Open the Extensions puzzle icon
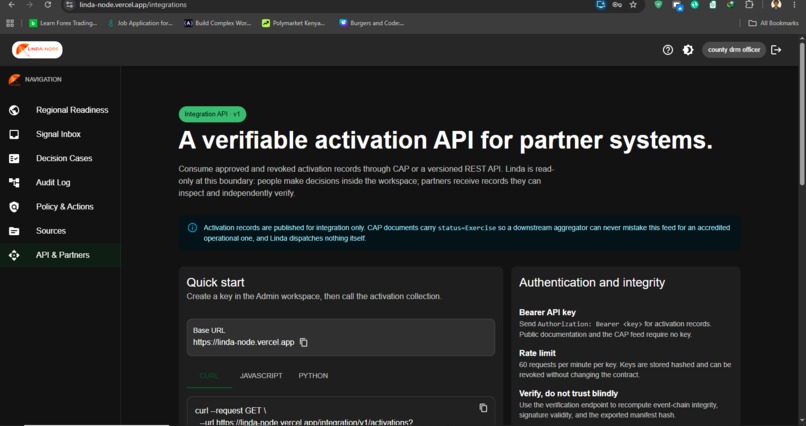The height and width of the screenshot is (426, 806). point(749,5)
